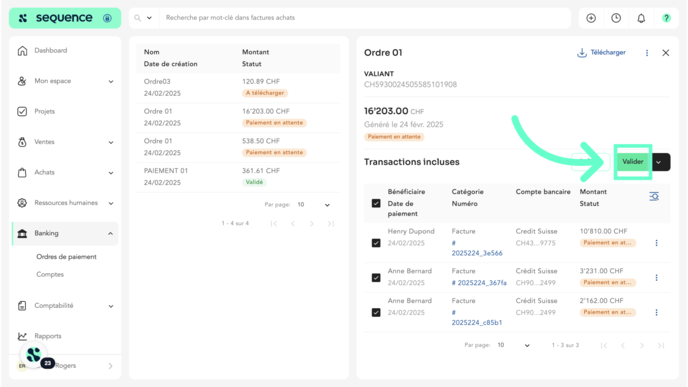Open options for Henry Dupond transaction
688x387 pixels.
point(656,243)
